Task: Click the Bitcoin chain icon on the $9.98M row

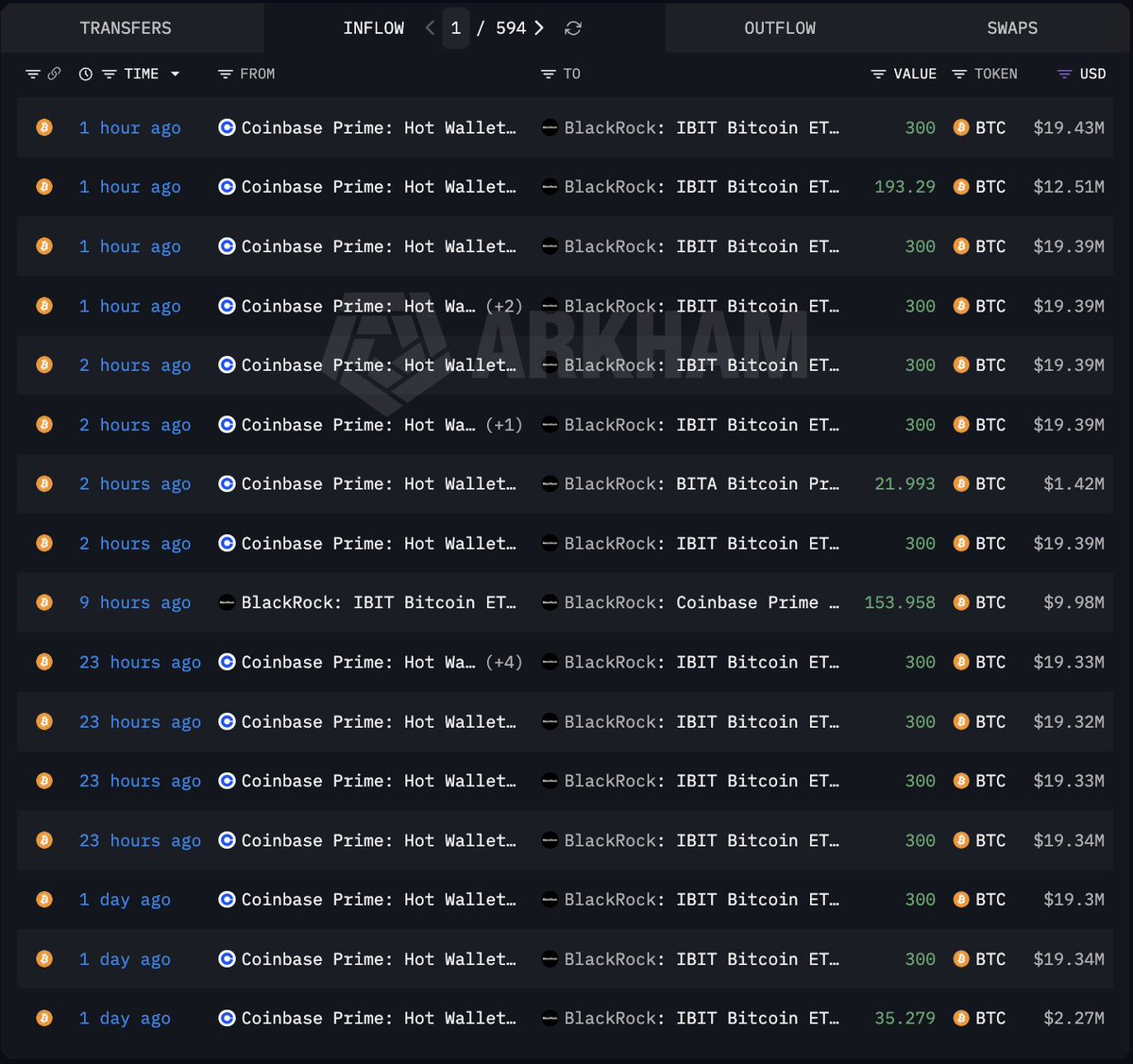Action: (x=44, y=602)
